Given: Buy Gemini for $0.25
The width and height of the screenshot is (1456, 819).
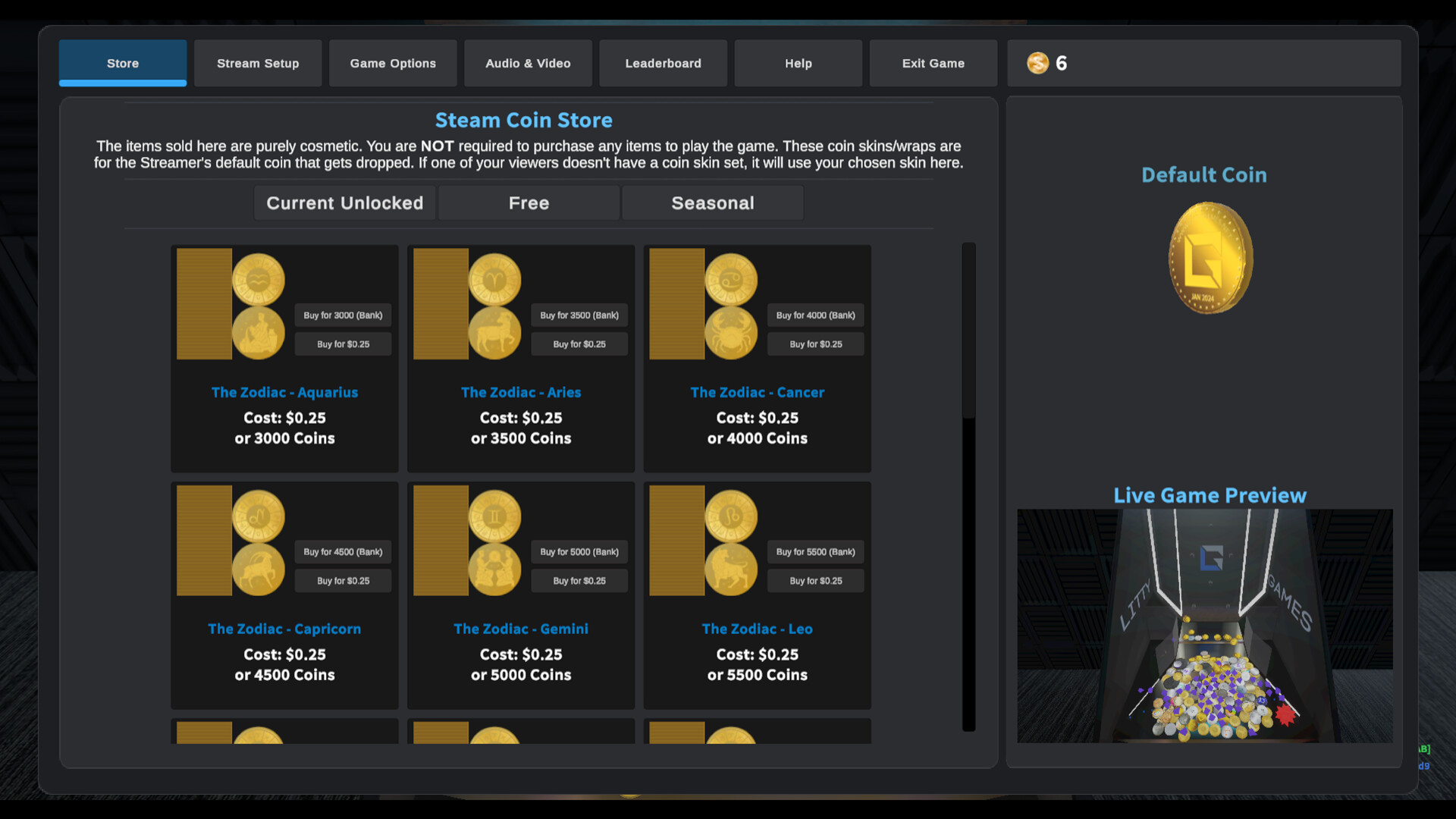Looking at the screenshot, I should [x=579, y=580].
